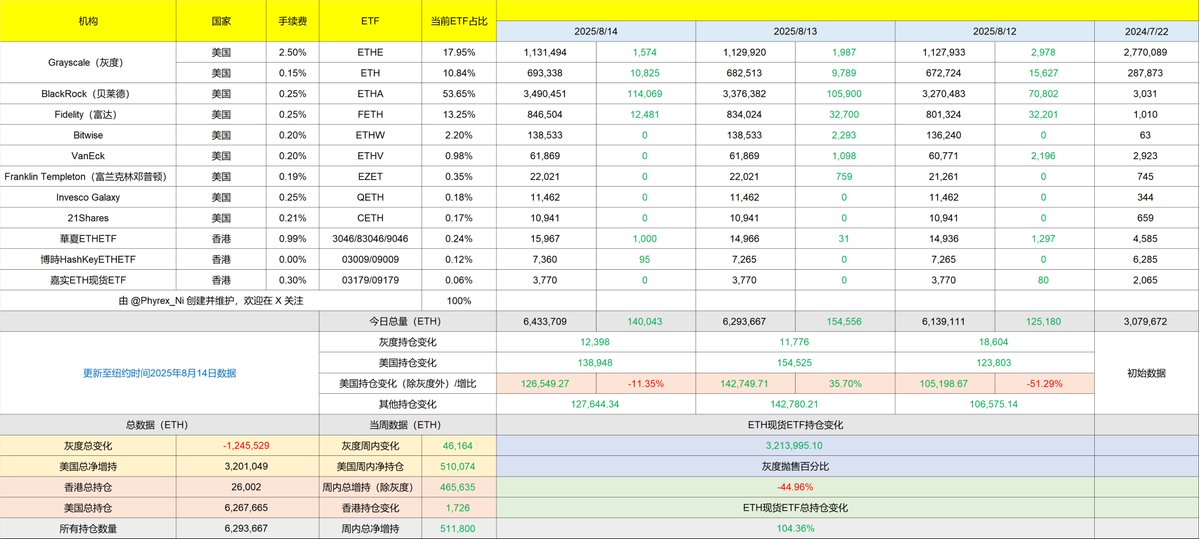
Task: Click the QETH ticker cell
Action: pos(371,197)
